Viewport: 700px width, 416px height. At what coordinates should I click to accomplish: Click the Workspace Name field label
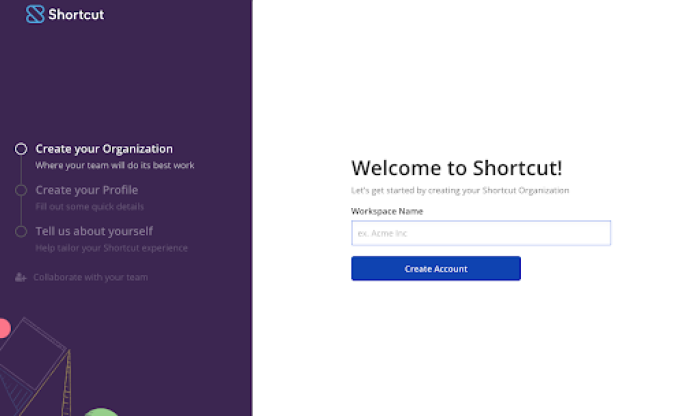point(387,211)
